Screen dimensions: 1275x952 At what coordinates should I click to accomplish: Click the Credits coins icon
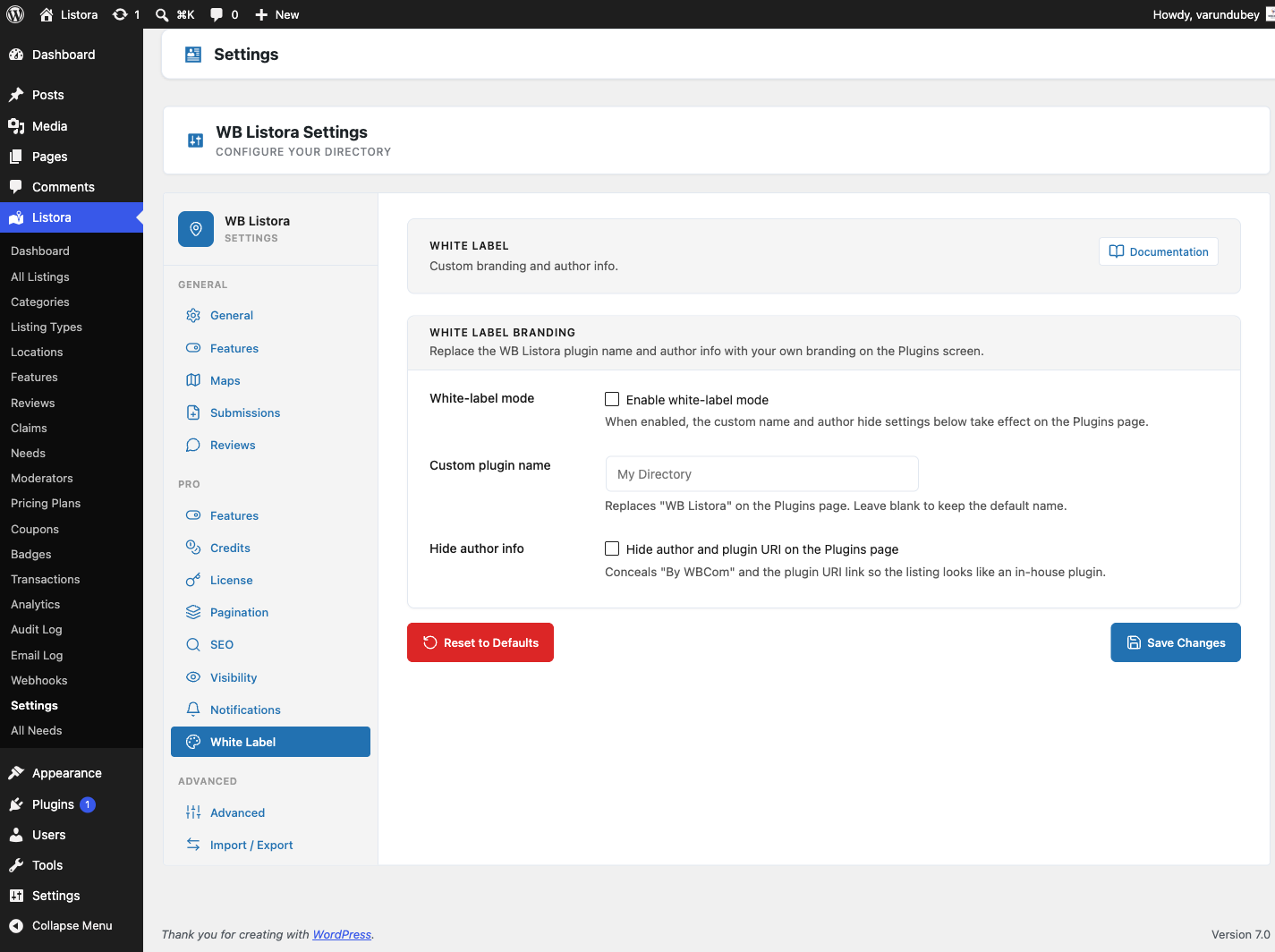tap(193, 548)
